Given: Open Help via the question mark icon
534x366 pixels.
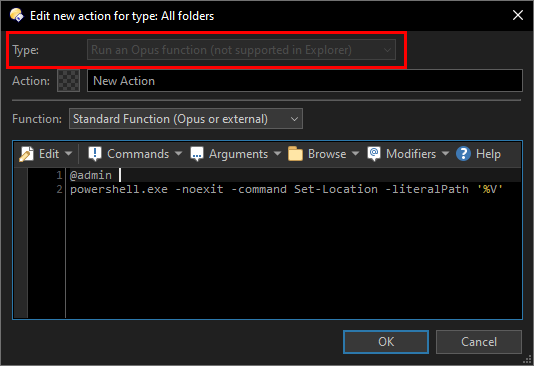Looking at the screenshot, I should click(463, 154).
